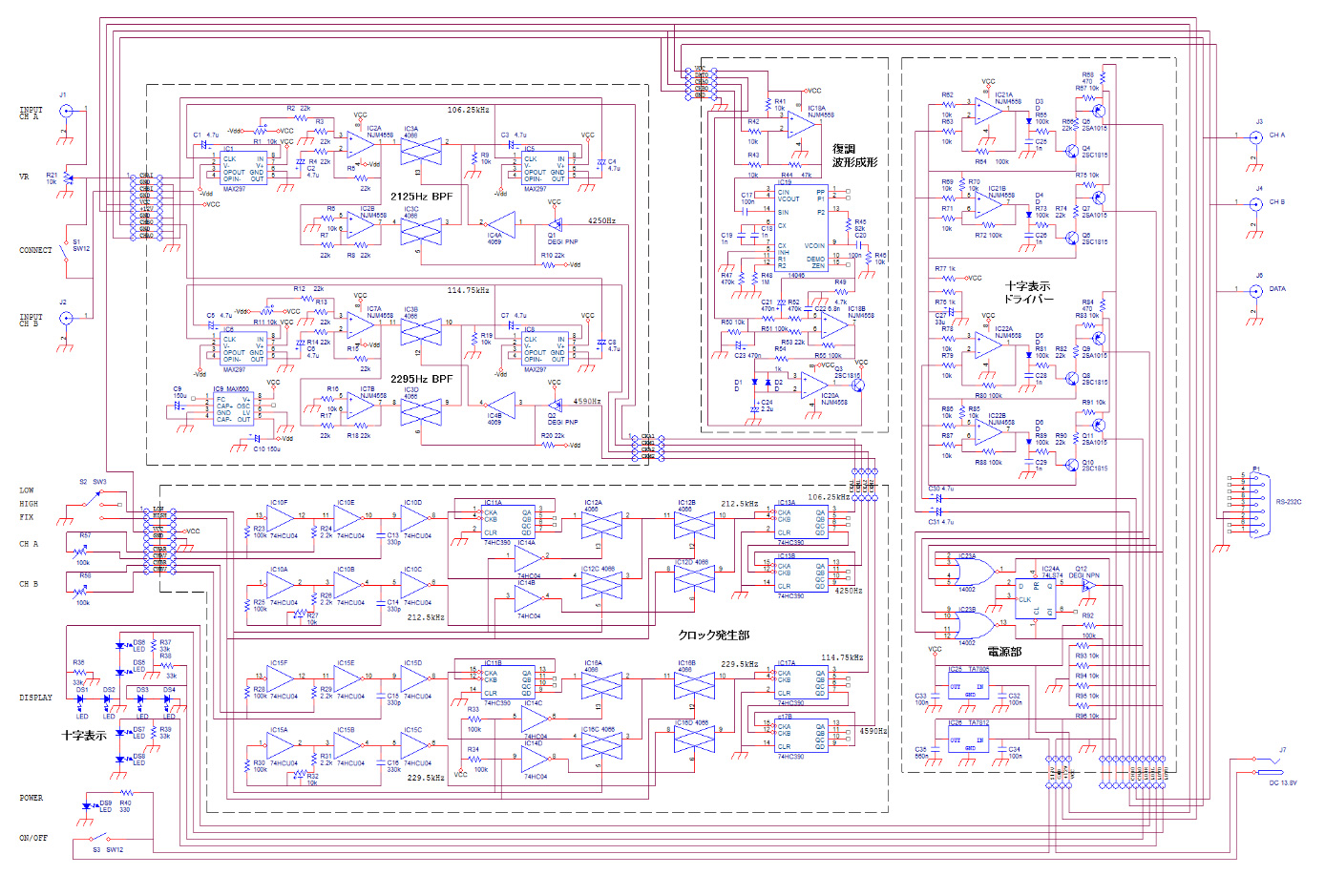This screenshot has height=896, width=1325.
Task: Click the S1 CONNECT switch symbol
Action: pos(66,252)
